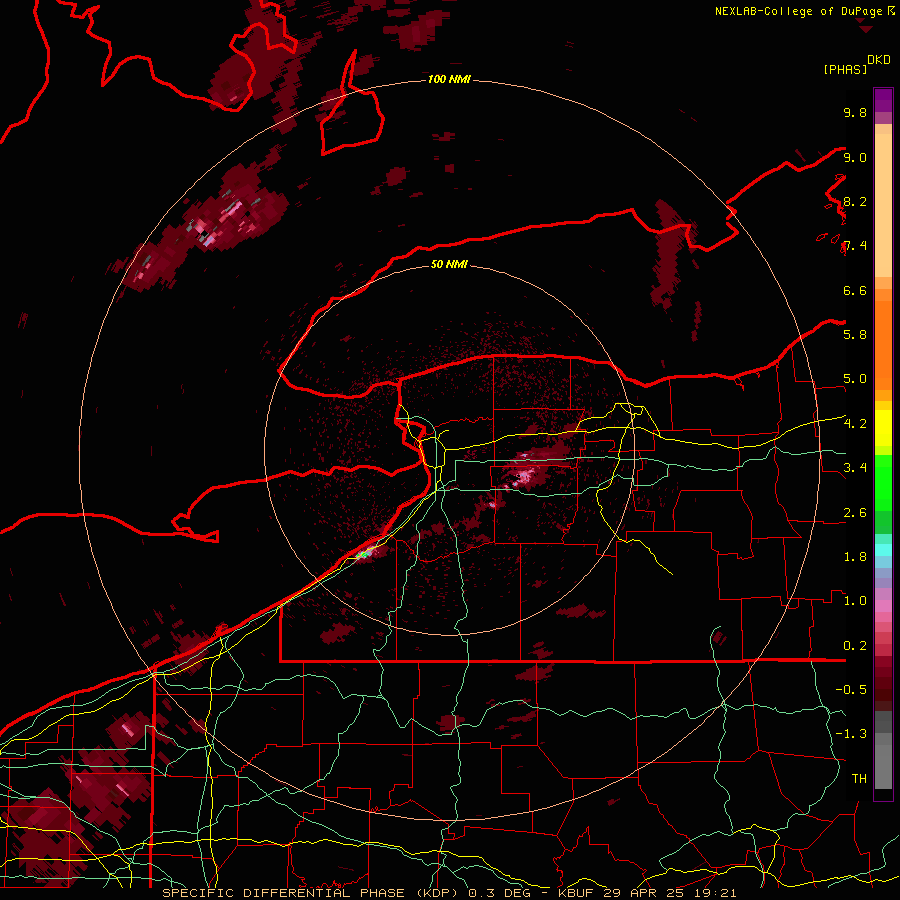Click the 6.6 scale value
Image resolution: width=900 pixels, height=900 pixels.
[855, 290]
